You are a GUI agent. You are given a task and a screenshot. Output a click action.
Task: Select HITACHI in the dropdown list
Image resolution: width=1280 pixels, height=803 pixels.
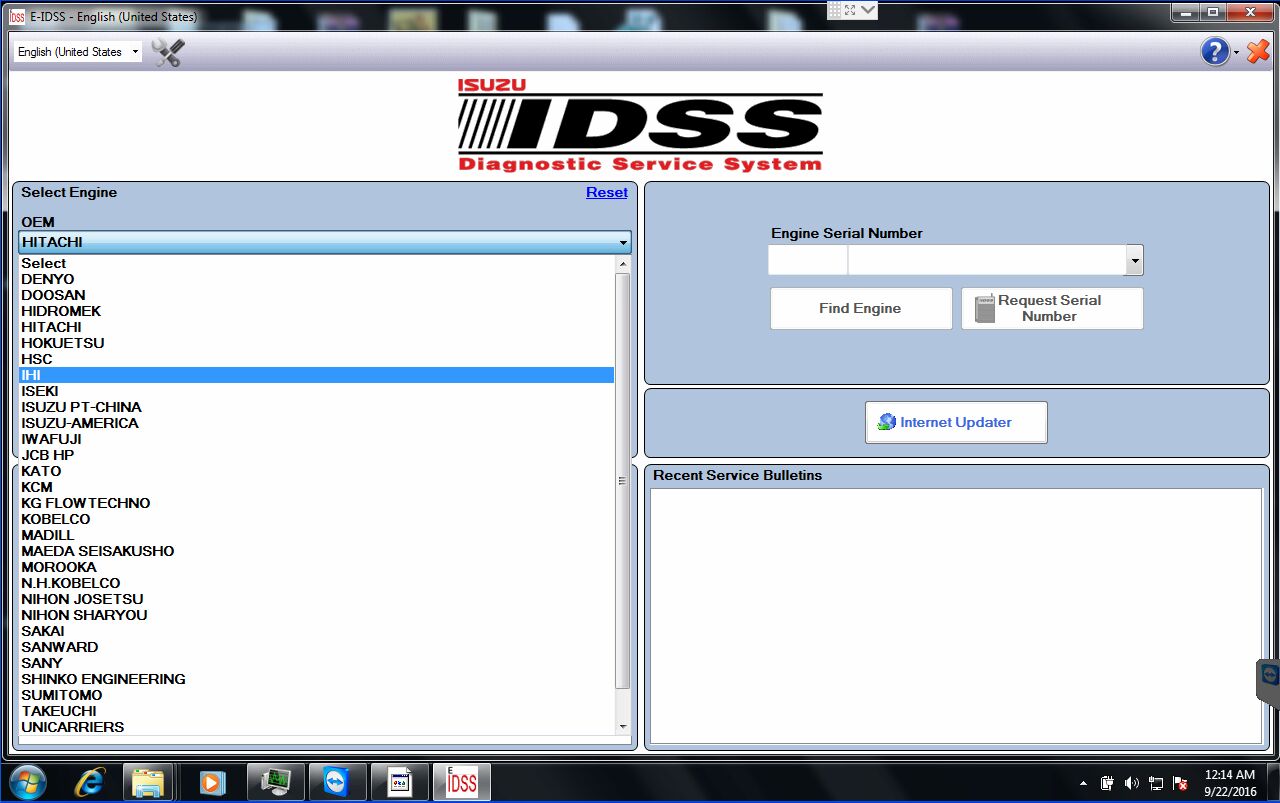[316, 327]
